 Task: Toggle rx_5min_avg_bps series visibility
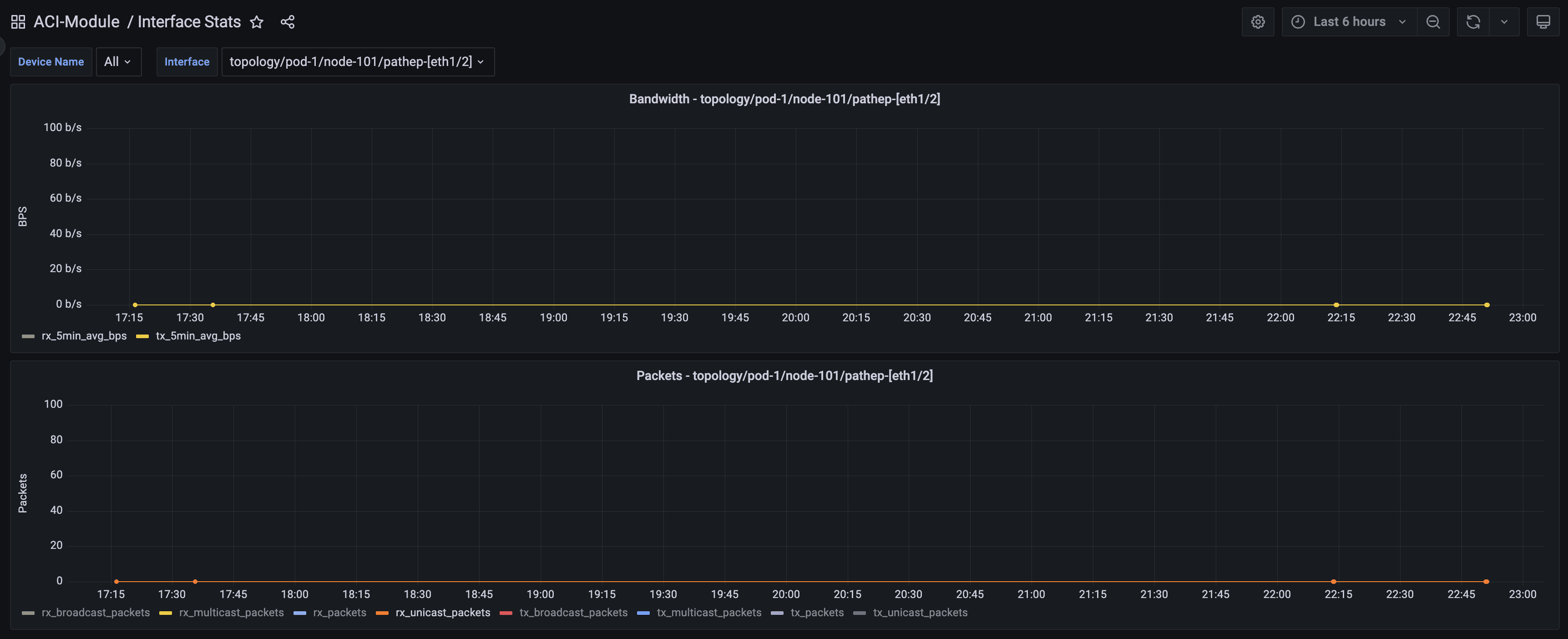coord(84,336)
